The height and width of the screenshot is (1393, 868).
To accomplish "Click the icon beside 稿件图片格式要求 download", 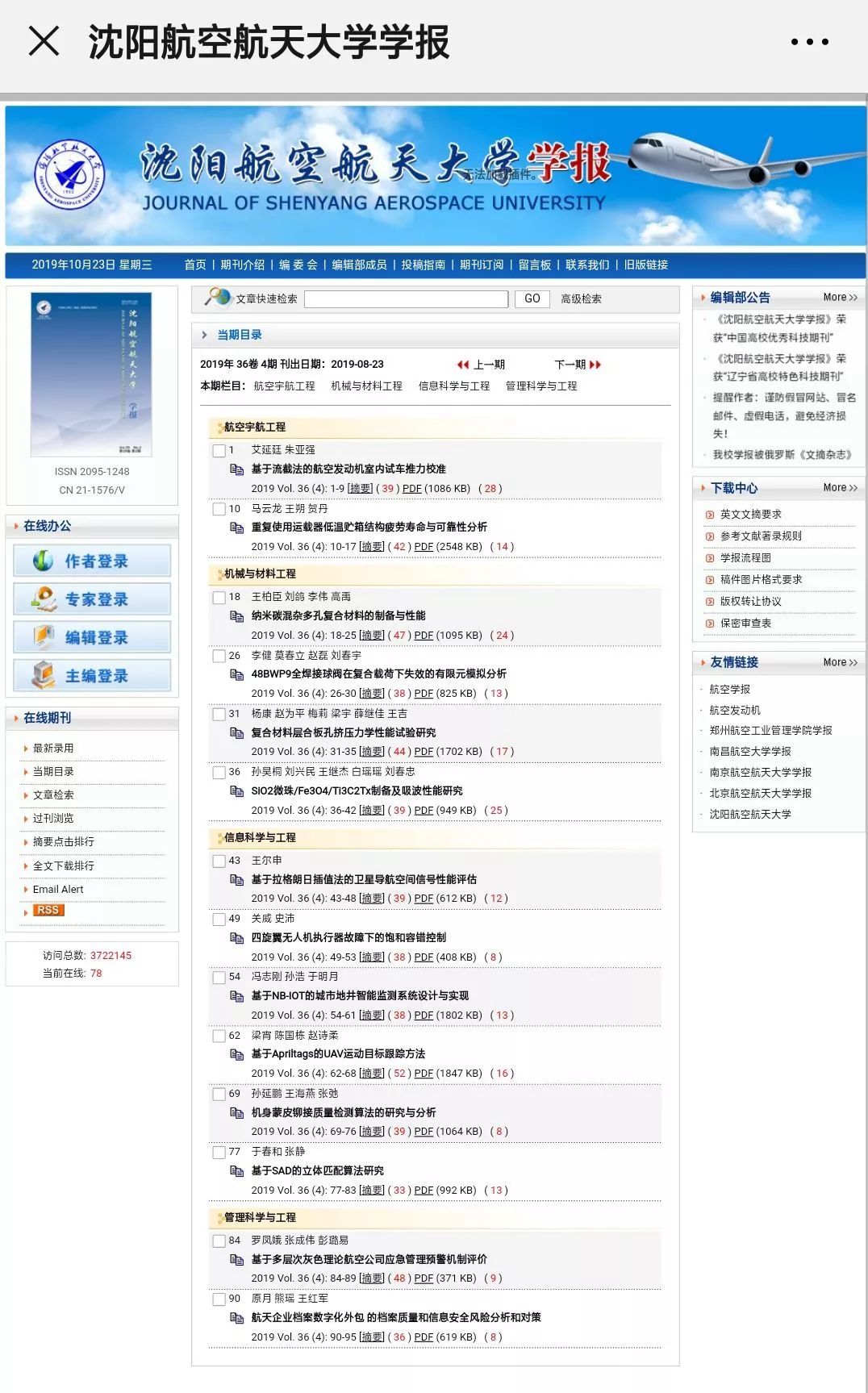I will tap(710, 580).
